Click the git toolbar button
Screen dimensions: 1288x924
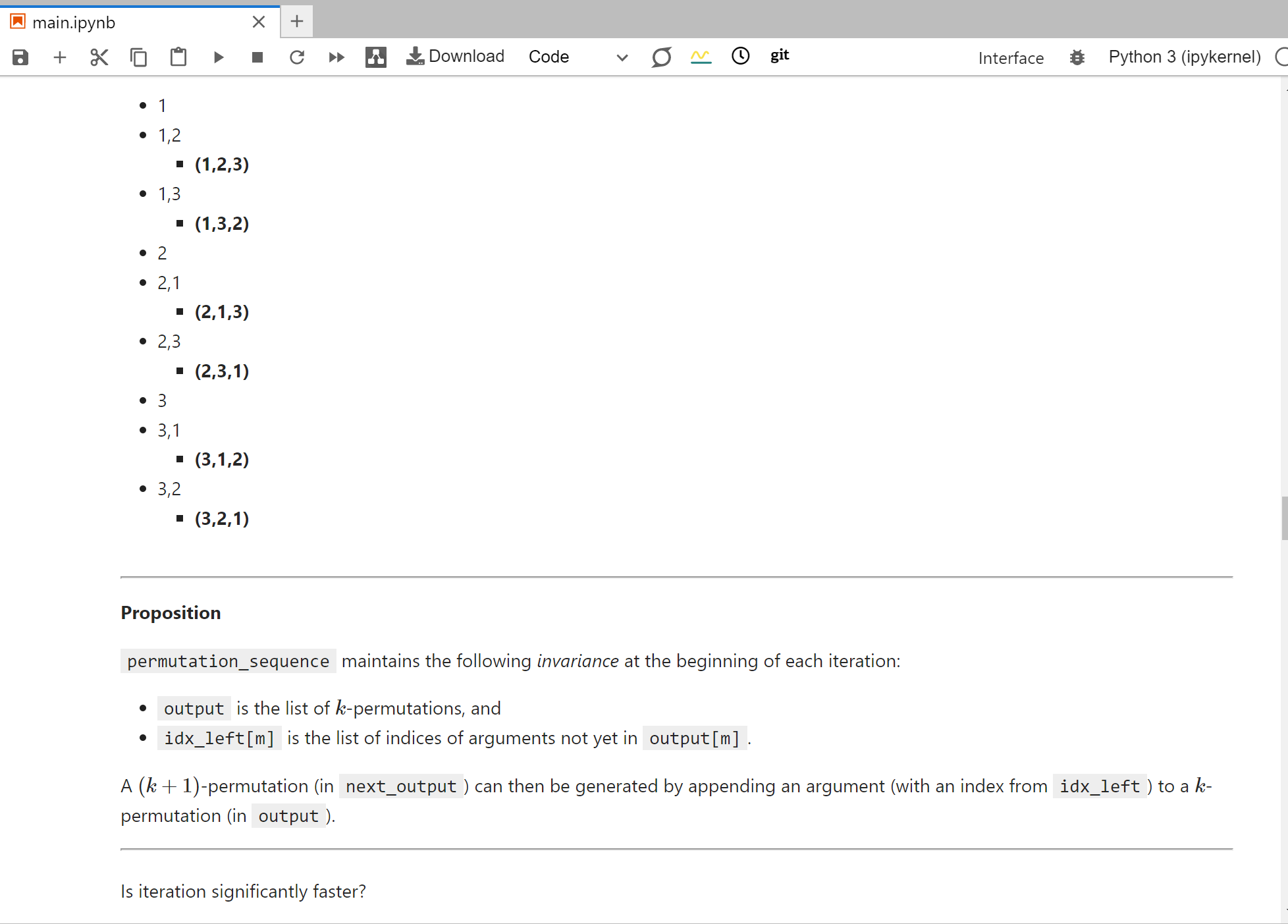pyautogui.click(x=780, y=56)
